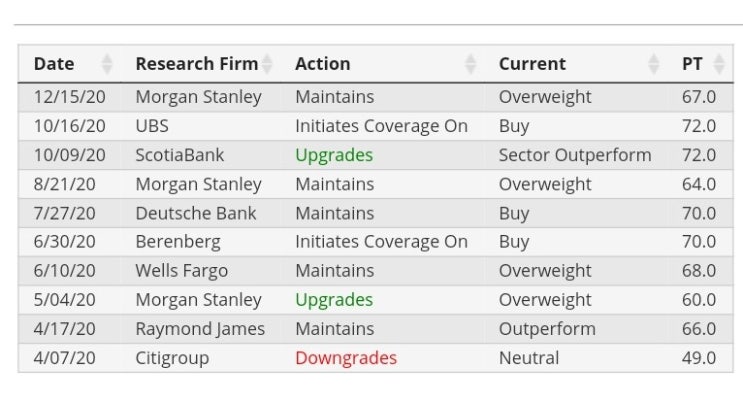Click the Action column header text
The width and height of the screenshot is (743, 401).
tap(323, 64)
